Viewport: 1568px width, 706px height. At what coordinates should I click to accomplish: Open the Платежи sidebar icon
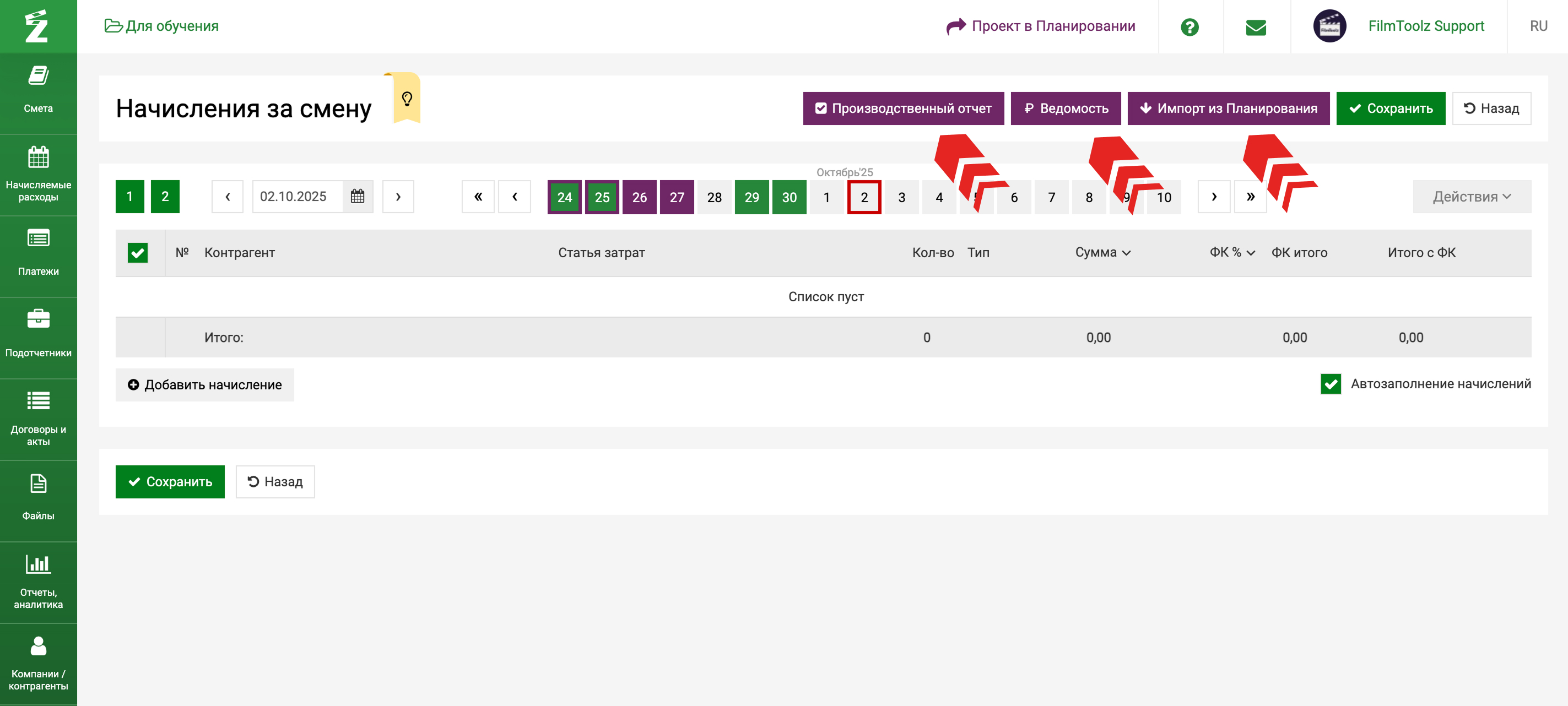39,238
